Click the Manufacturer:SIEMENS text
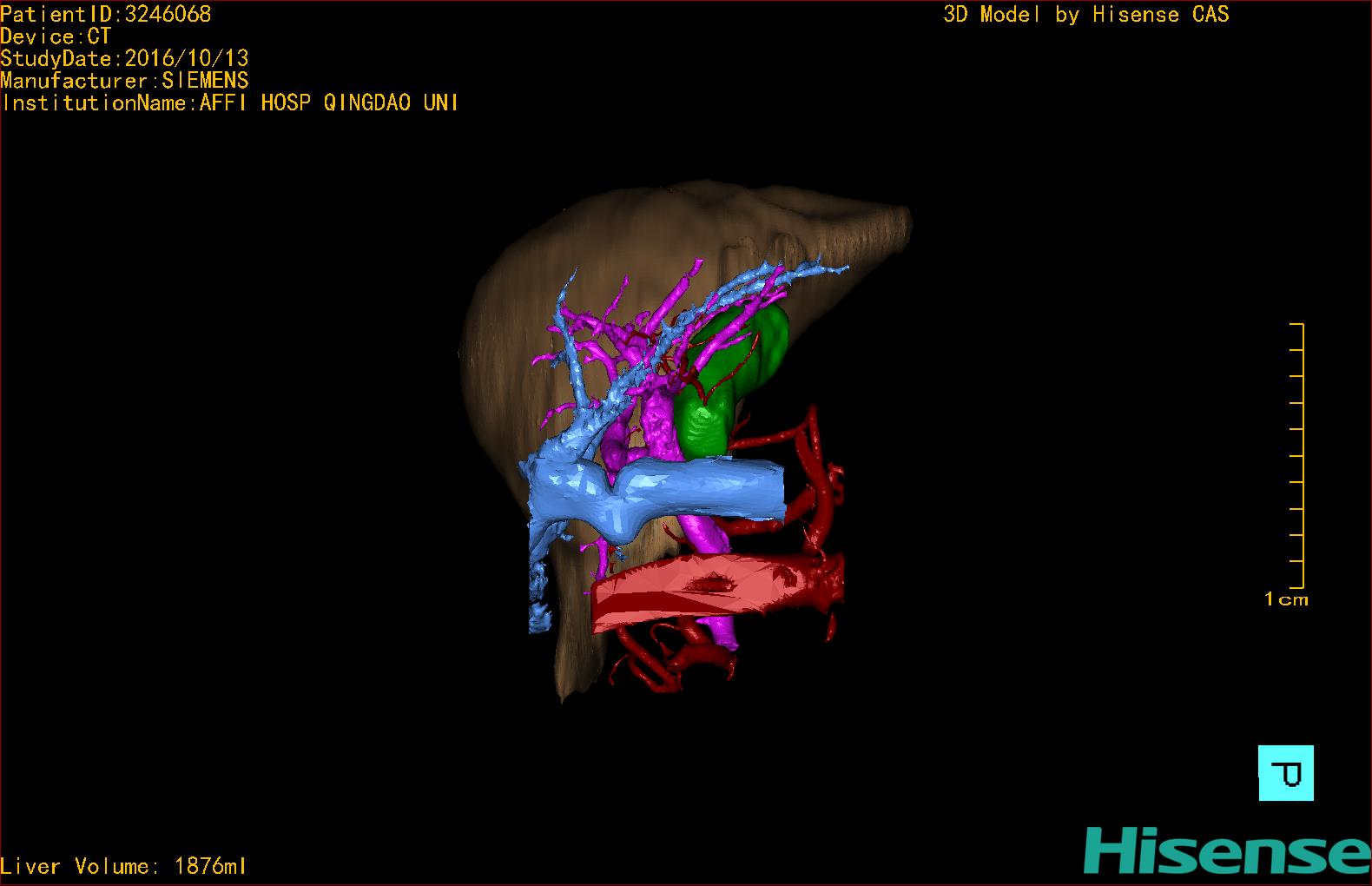The image size is (1372, 886). coord(124,81)
